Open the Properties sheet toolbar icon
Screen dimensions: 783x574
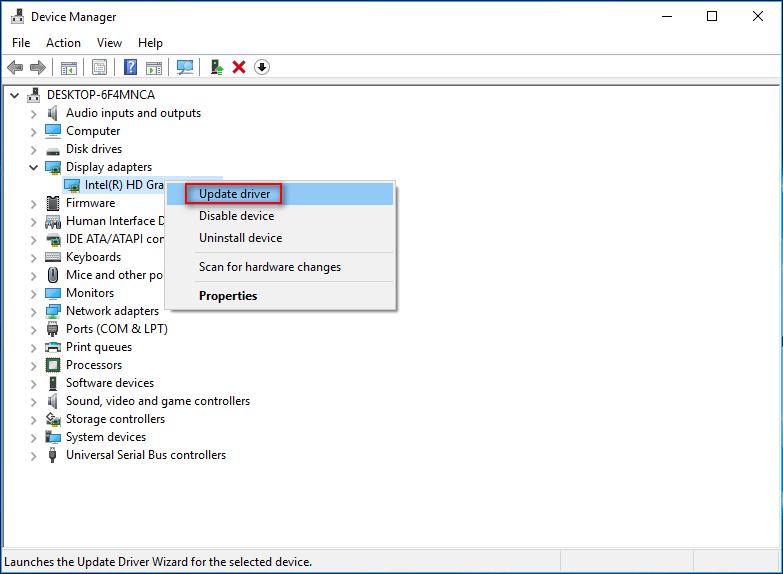coord(99,67)
